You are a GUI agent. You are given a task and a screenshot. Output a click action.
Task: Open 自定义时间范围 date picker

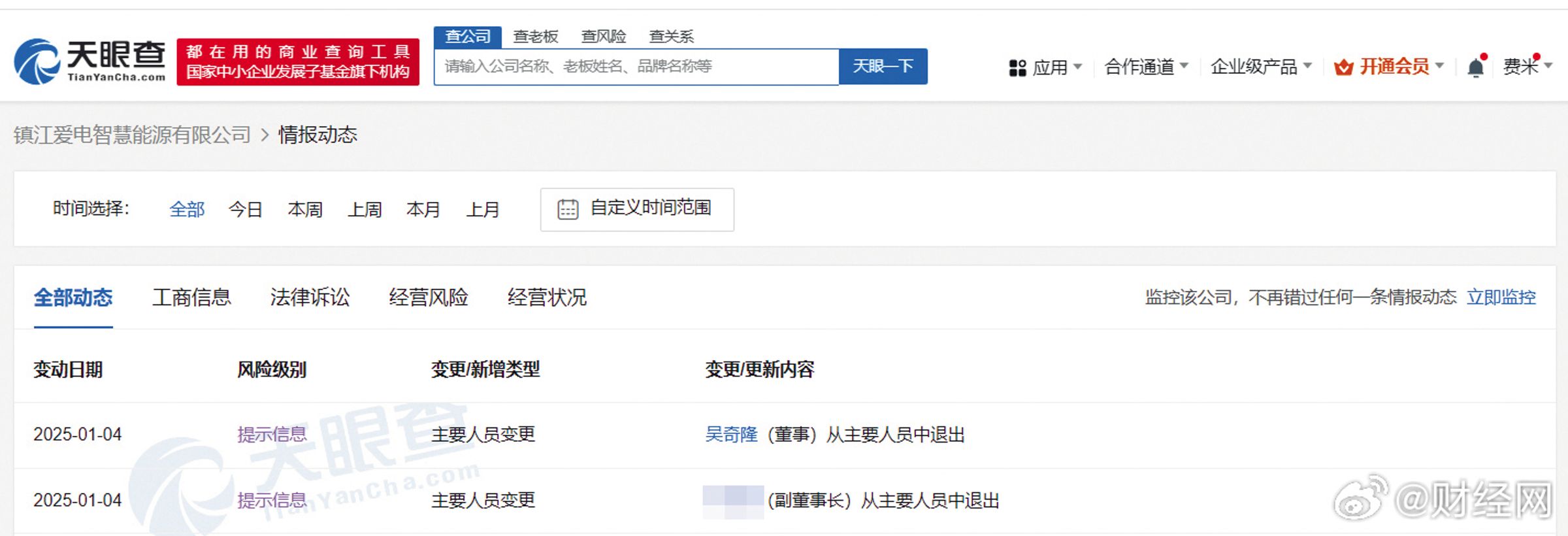[x=637, y=210]
